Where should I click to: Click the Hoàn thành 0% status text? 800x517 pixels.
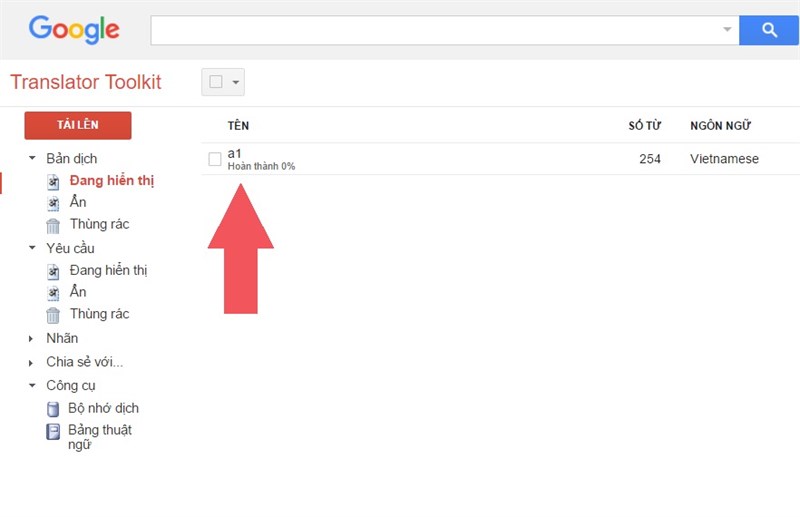[261, 166]
